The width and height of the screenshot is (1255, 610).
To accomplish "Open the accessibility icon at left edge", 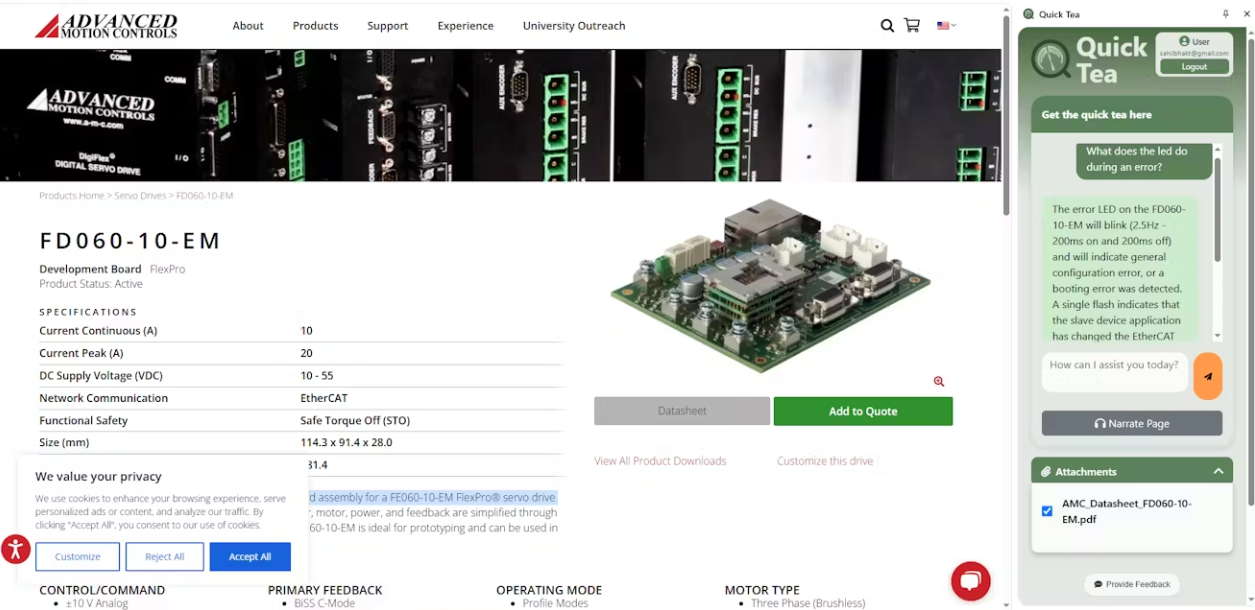I will 15,549.
